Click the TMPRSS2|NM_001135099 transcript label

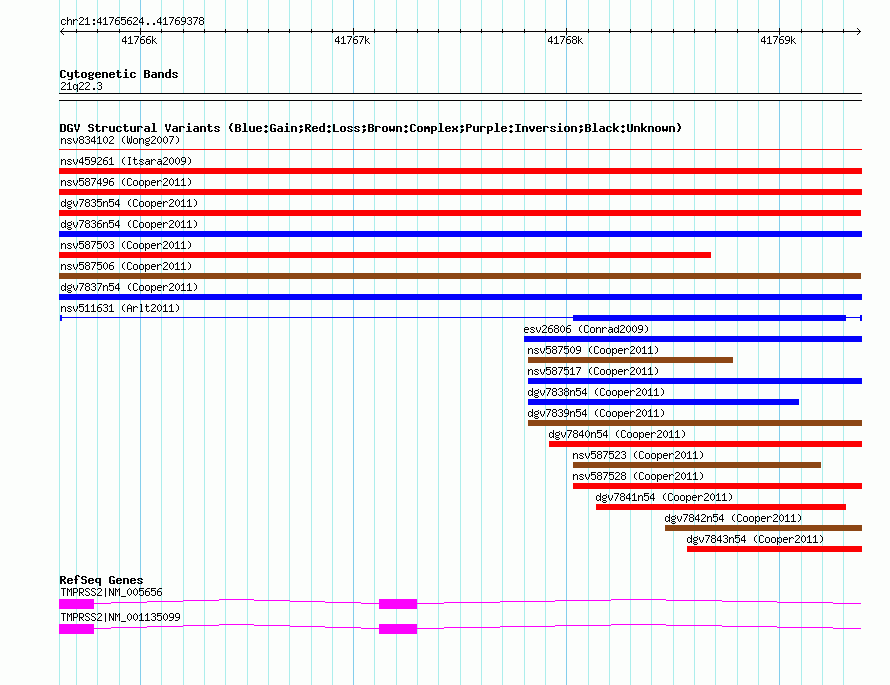(120, 617)
